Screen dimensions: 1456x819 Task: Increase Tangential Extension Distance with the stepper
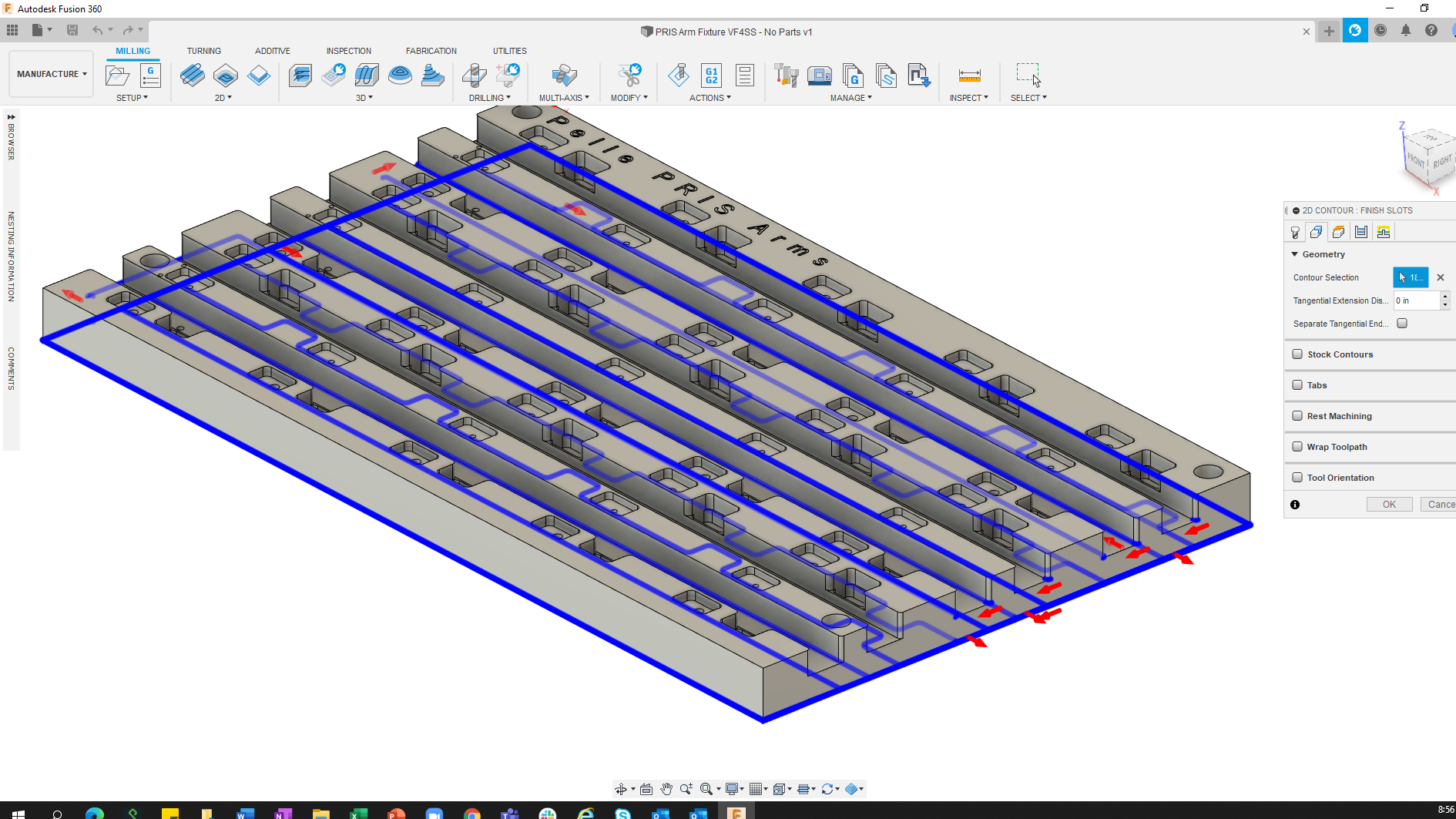coord(1445,297)
